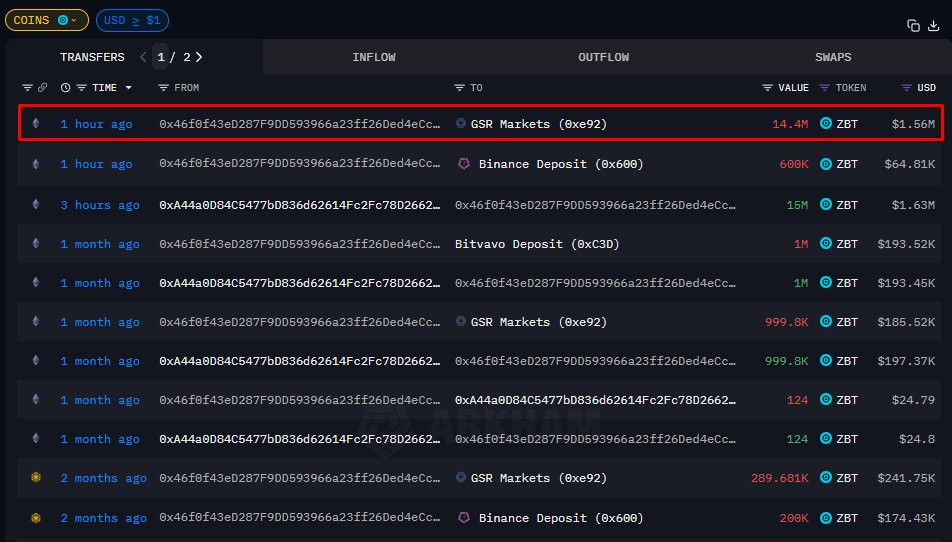952x542 pixels.
Task: Open GSR Markets (0xe92) in the 14.4M row
Action: click(539, 124)
